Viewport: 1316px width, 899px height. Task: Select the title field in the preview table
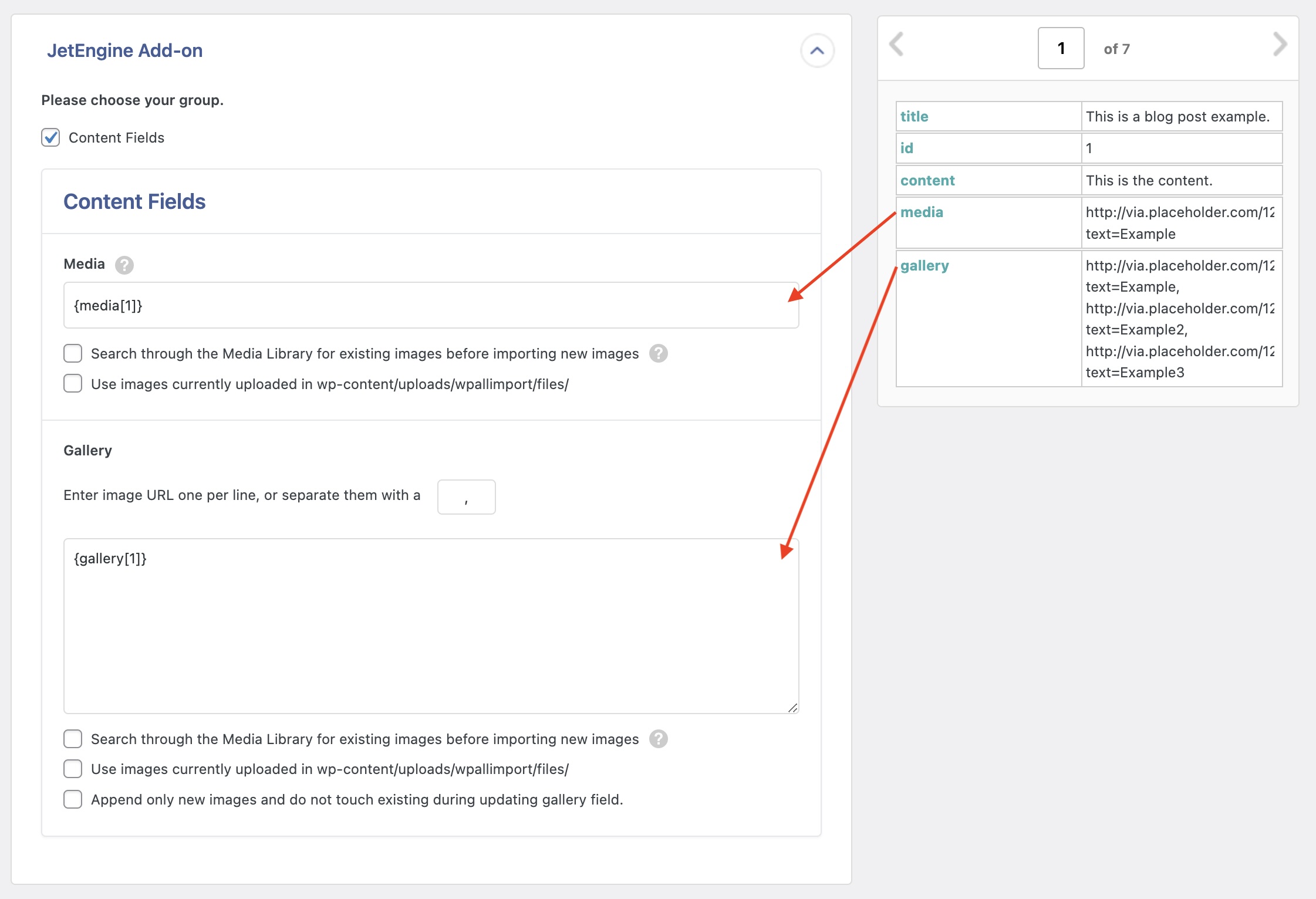click(x=913, y=116)
